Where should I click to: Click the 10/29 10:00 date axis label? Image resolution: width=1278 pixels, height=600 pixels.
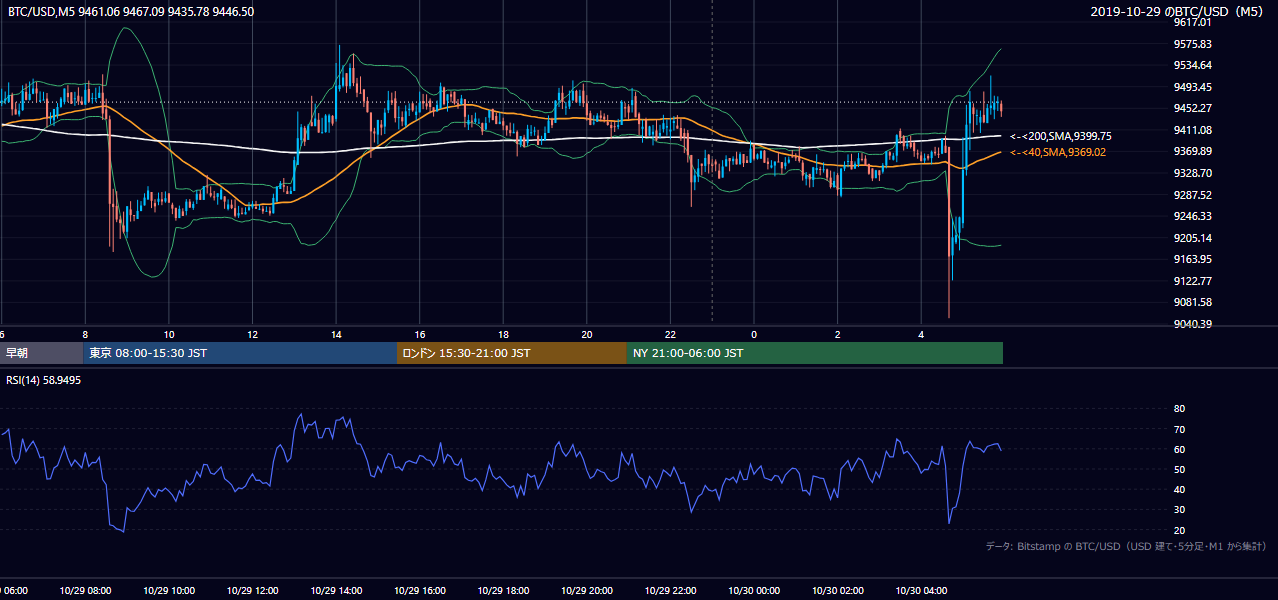tap(169, 590)
